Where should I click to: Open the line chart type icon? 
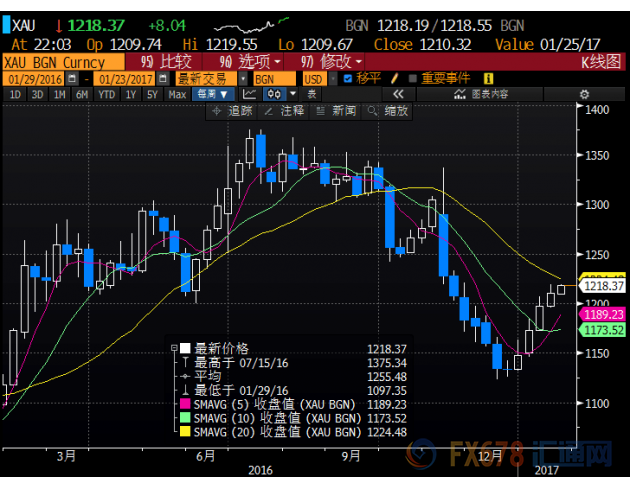[249, 94]
